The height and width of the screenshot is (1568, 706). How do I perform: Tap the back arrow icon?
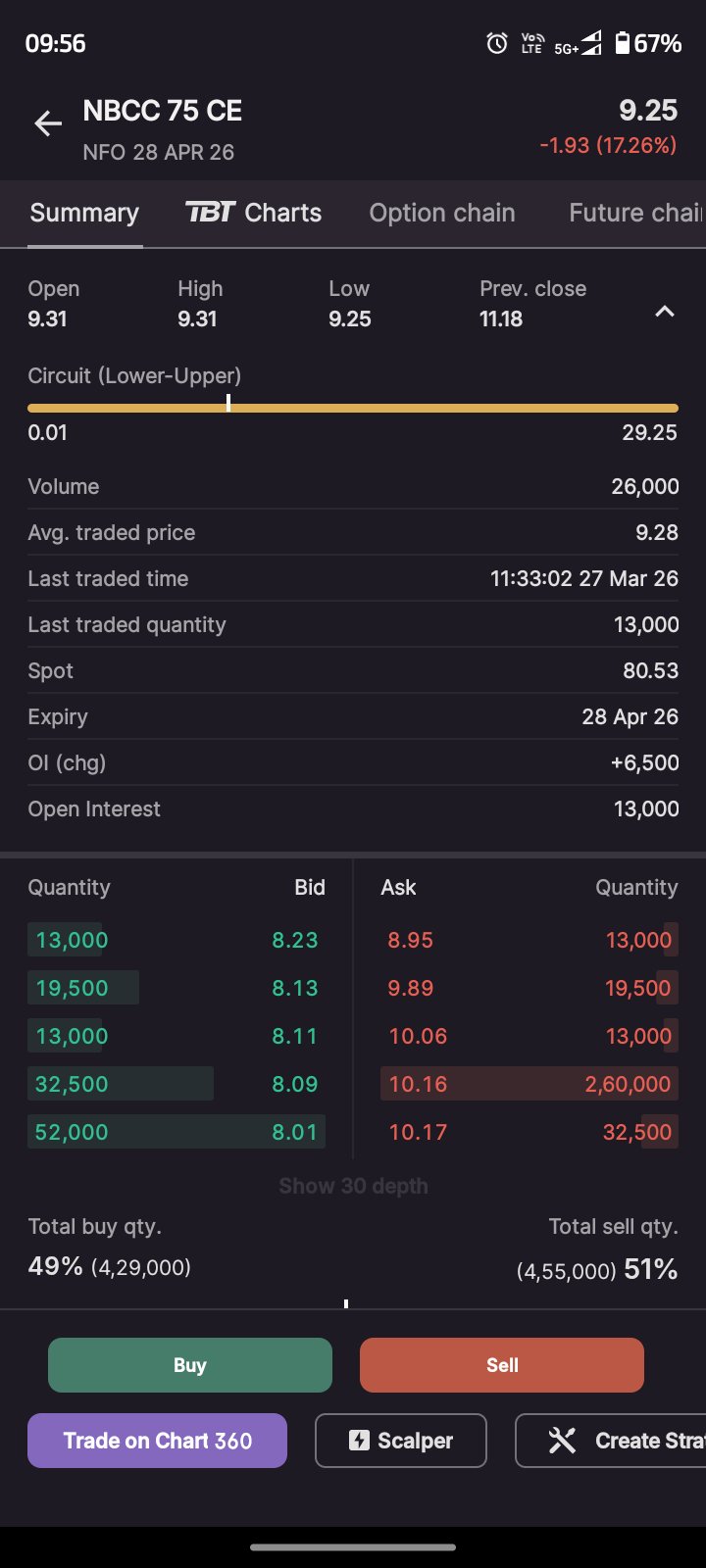click(48, 123)
